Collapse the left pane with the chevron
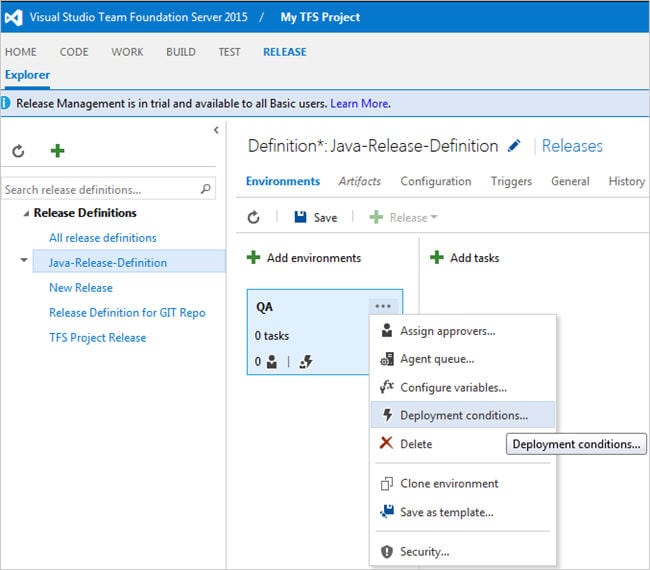650x570 pixels. [216, 130]
